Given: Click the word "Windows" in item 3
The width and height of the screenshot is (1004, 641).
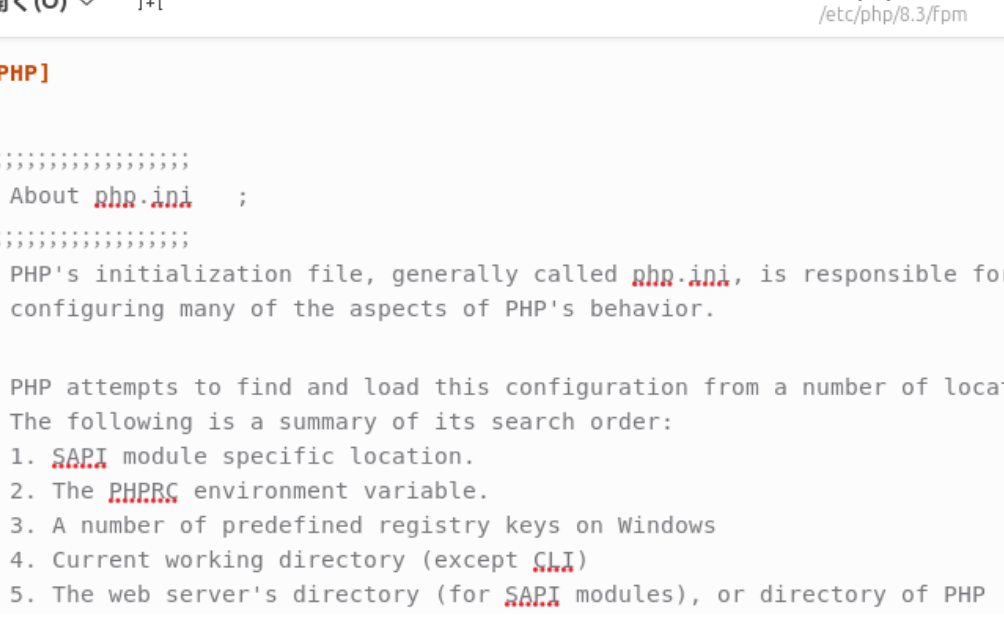Looking at the screenshot, I should (666, 526).
